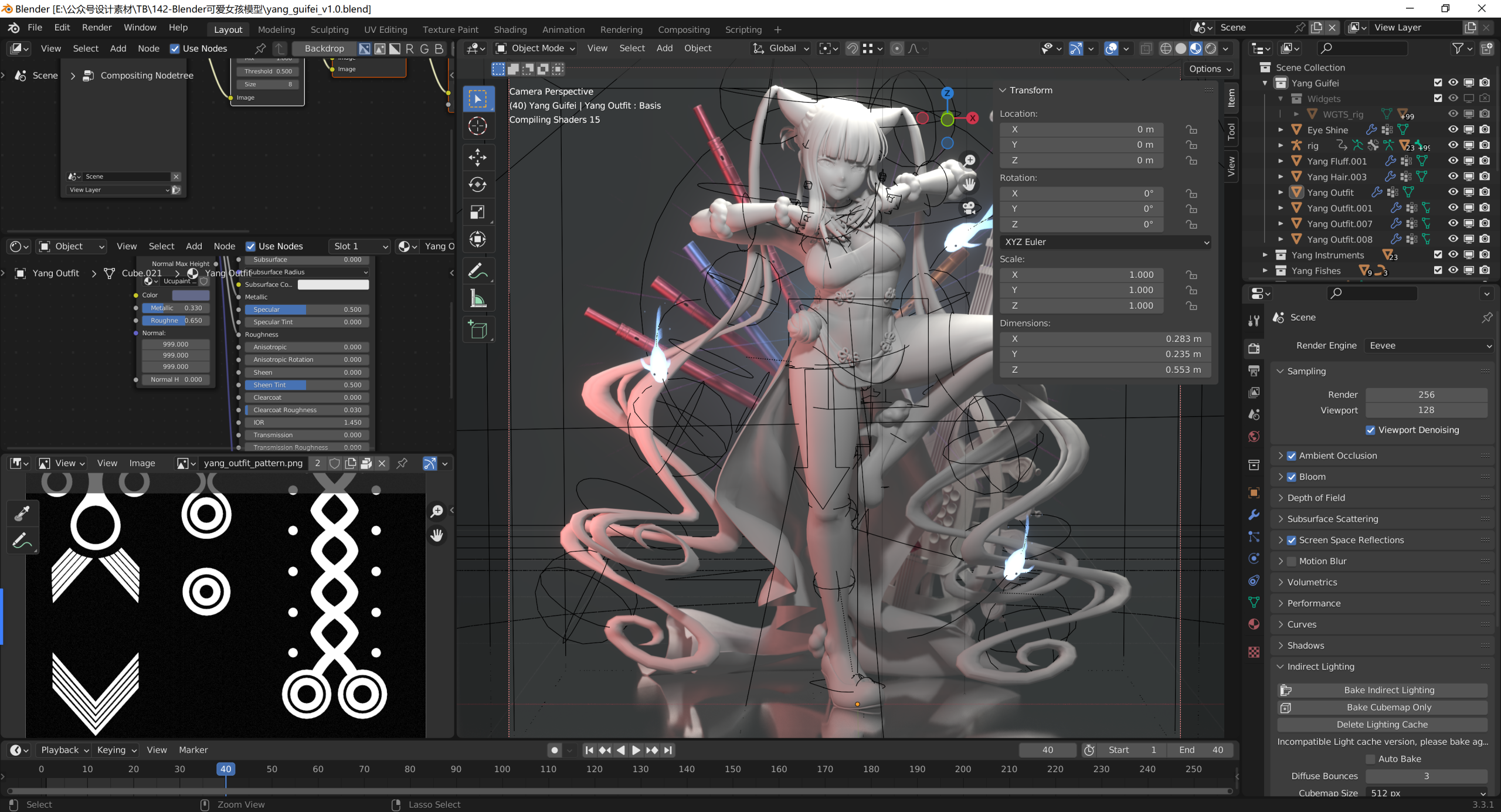Select the Select Box tool in viewport toolbar

[478, 99]
